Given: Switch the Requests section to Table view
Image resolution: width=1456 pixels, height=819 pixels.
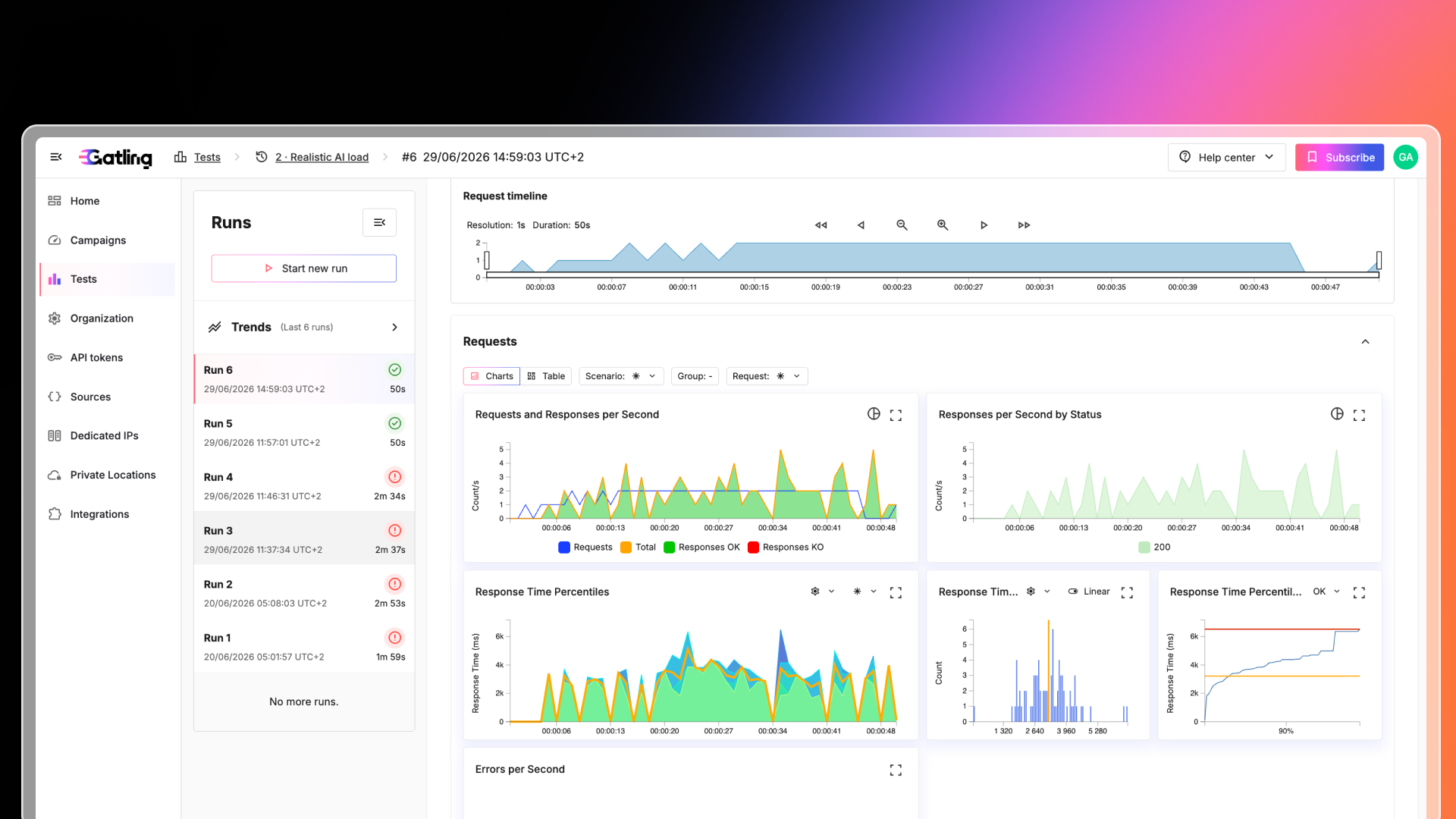Looking at the screenshot, I should pyautogui.click(x=546, y=376).
